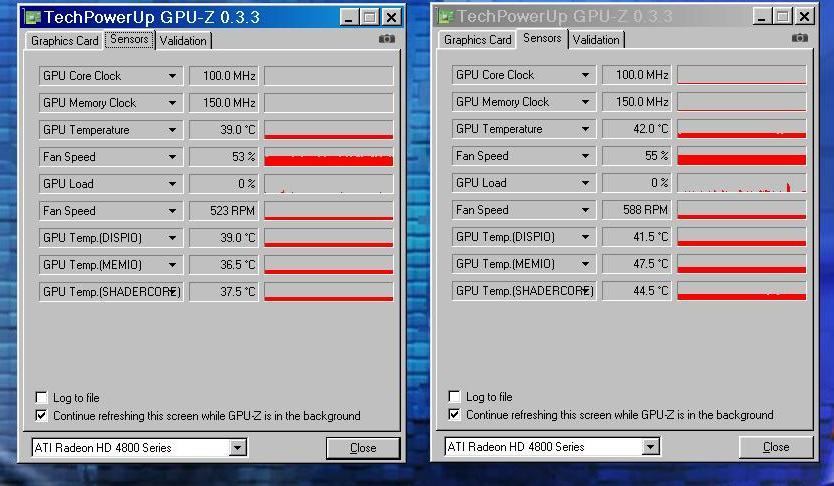Click the 47.5 °C MEMIO value in the right window

pyautogui.click(x=637, y=264)
